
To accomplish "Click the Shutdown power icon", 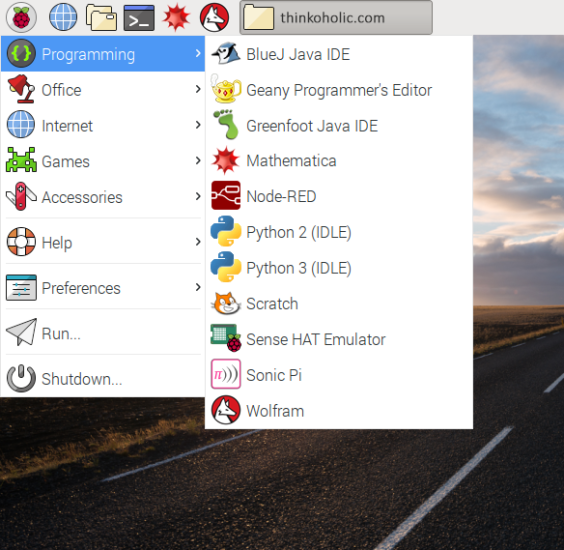I will pos(21,378).
